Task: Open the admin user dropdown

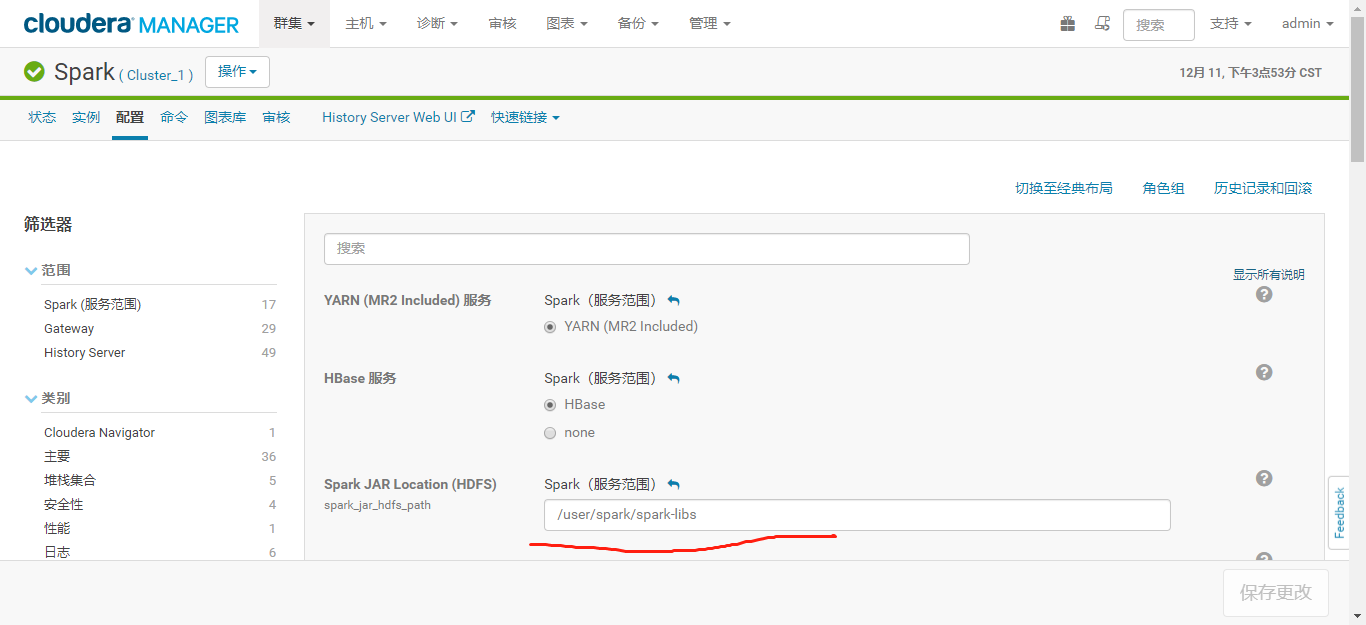Action: click(x=1308, y=23)
